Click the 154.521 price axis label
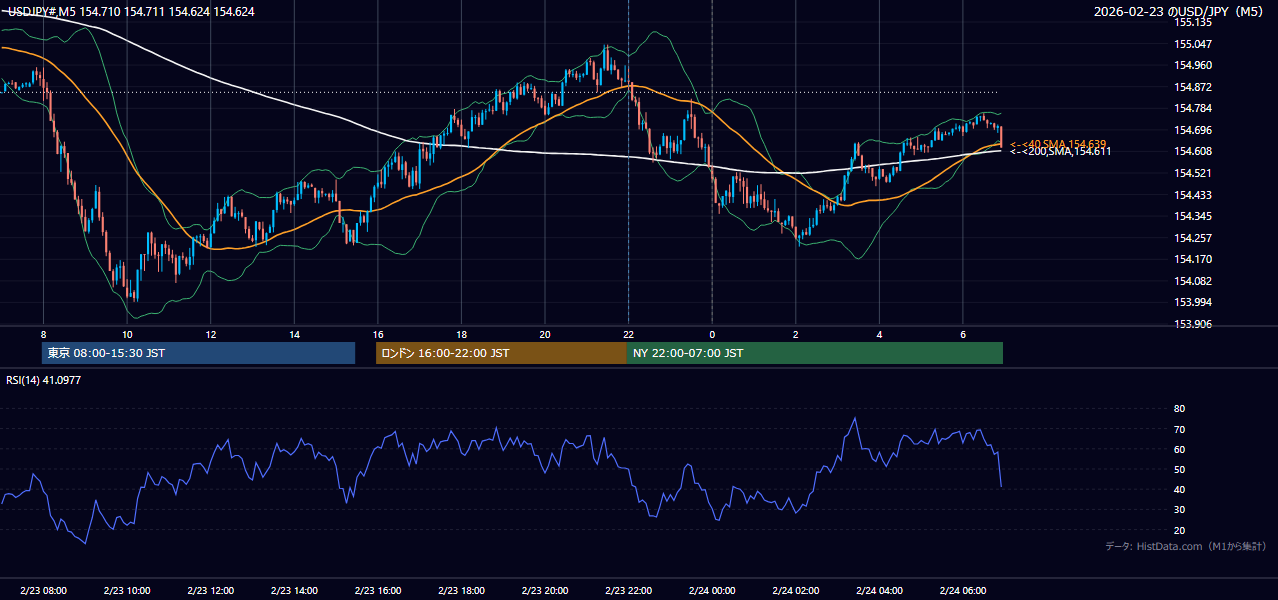 click(1192, 173)
